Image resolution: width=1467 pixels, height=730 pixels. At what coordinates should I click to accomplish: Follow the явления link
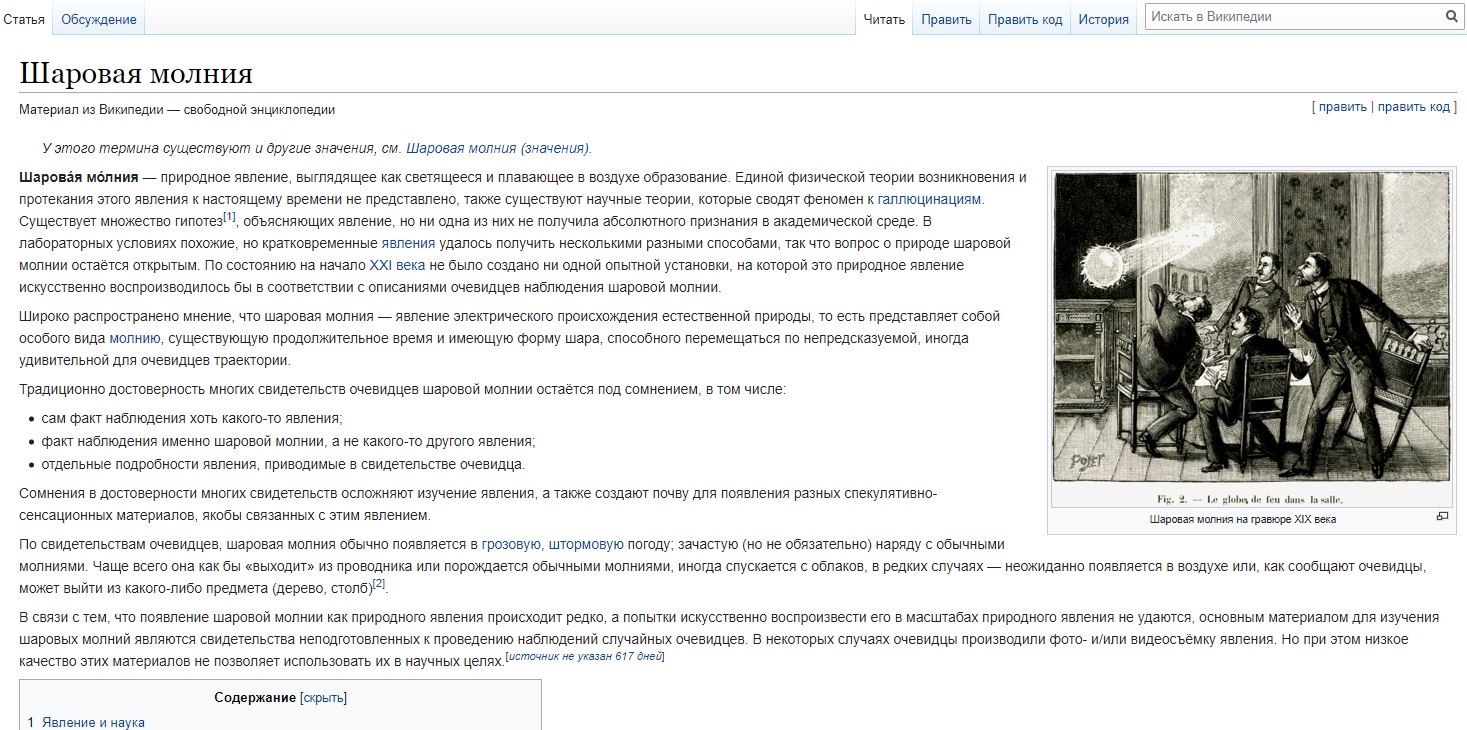point(408,243)
